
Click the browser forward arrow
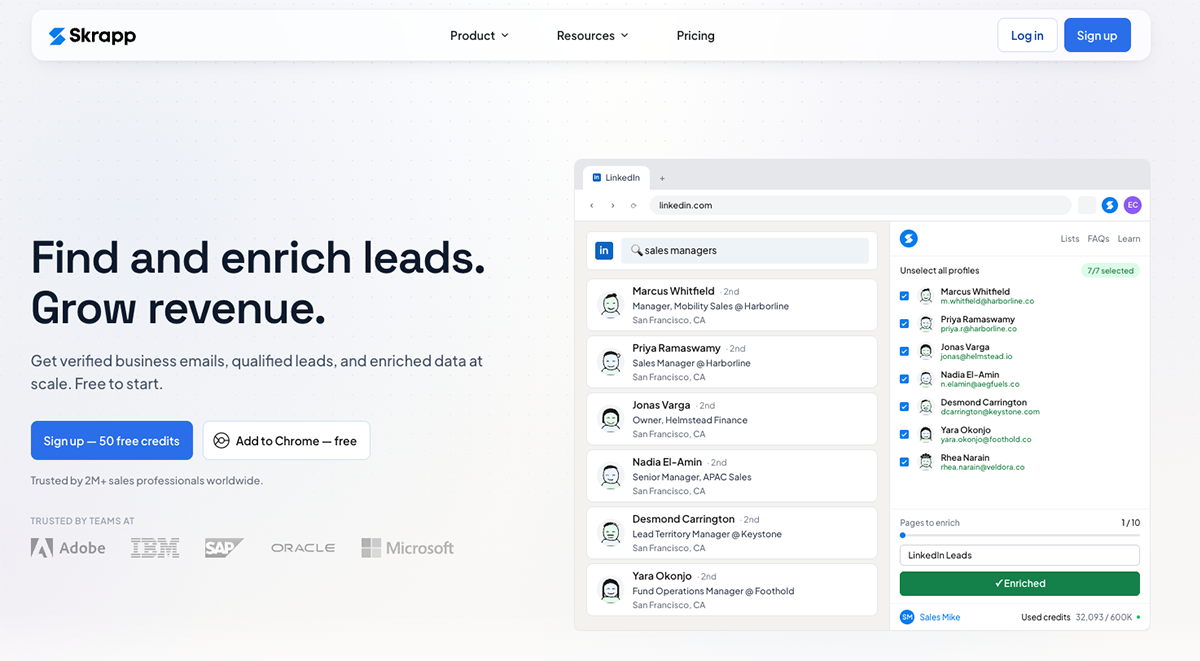point(613,205)
